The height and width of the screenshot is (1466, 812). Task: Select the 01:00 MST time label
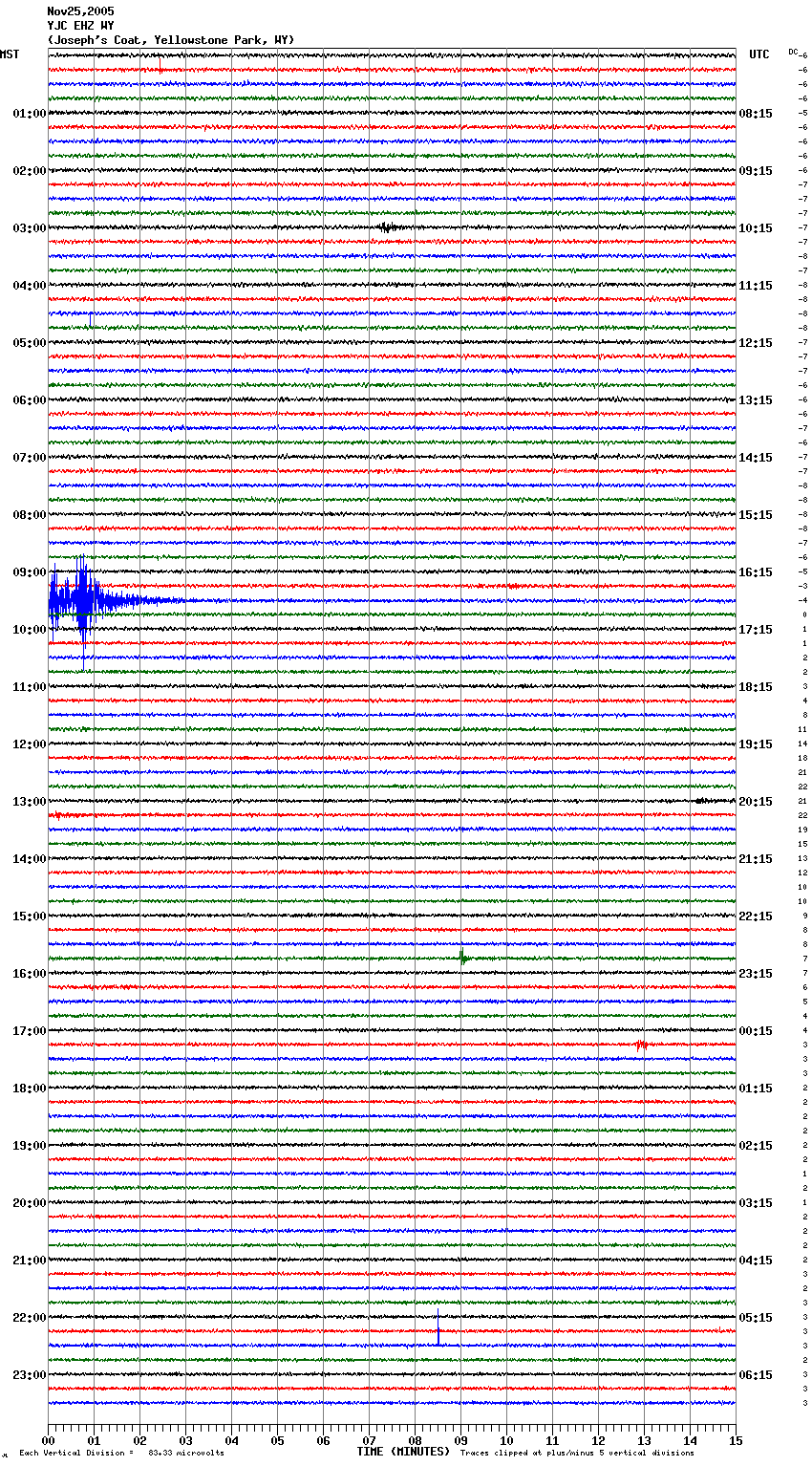tap(30, 114)
